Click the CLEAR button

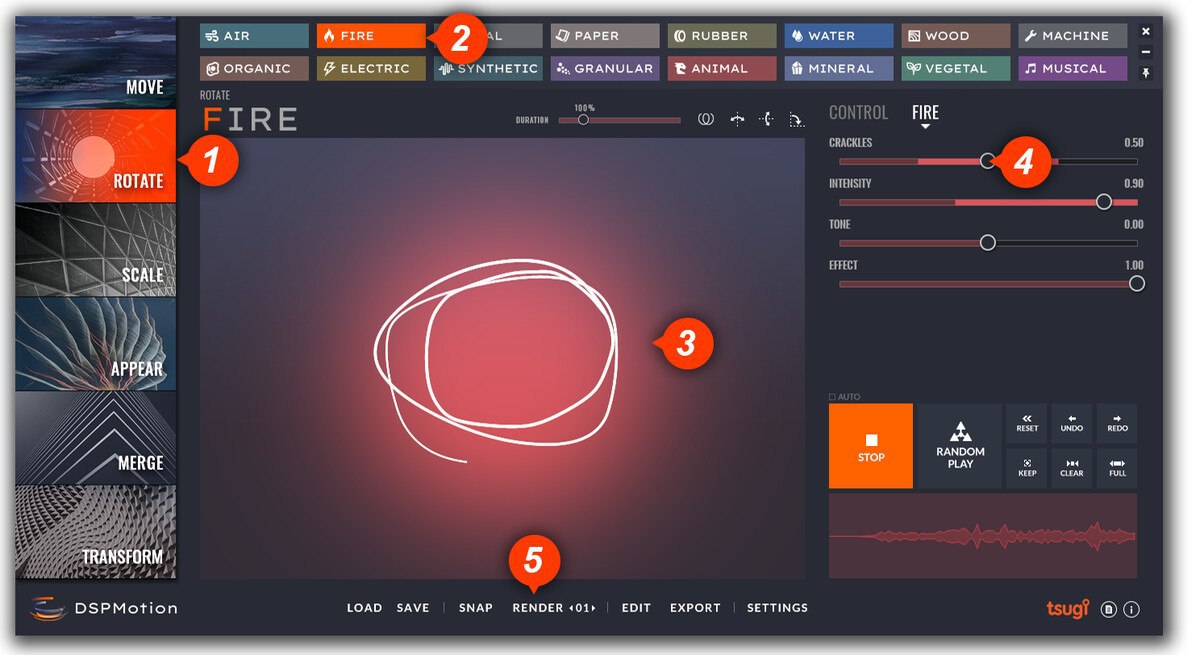(1072, 469)
